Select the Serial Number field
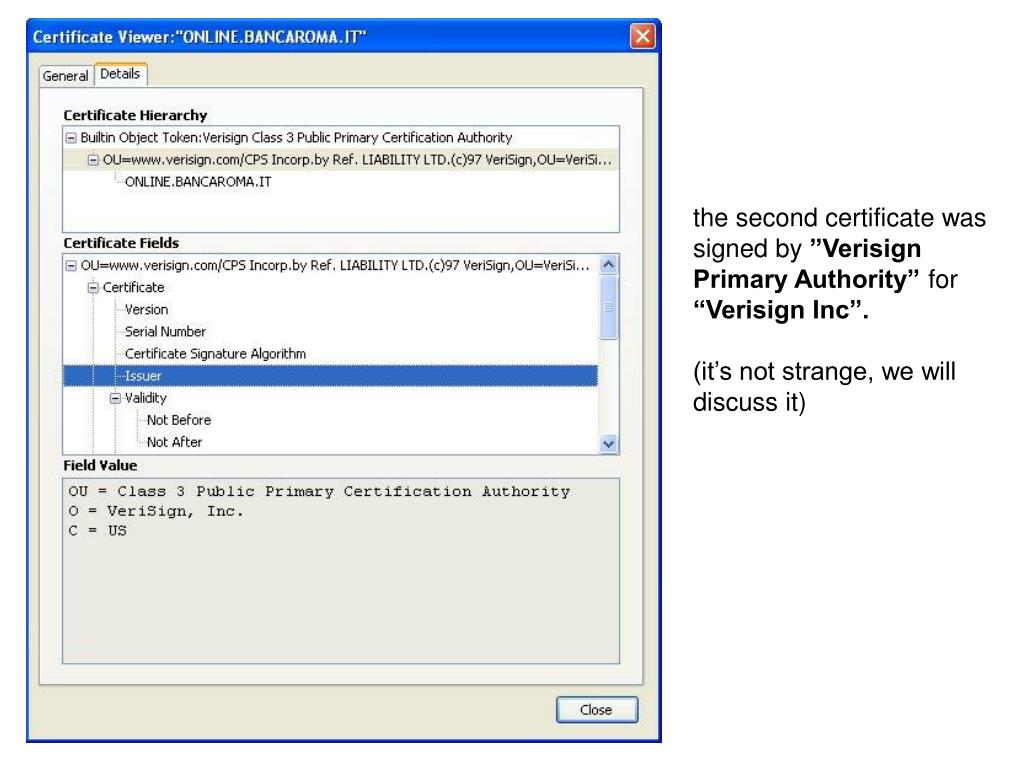 click(x=165, y=332)
